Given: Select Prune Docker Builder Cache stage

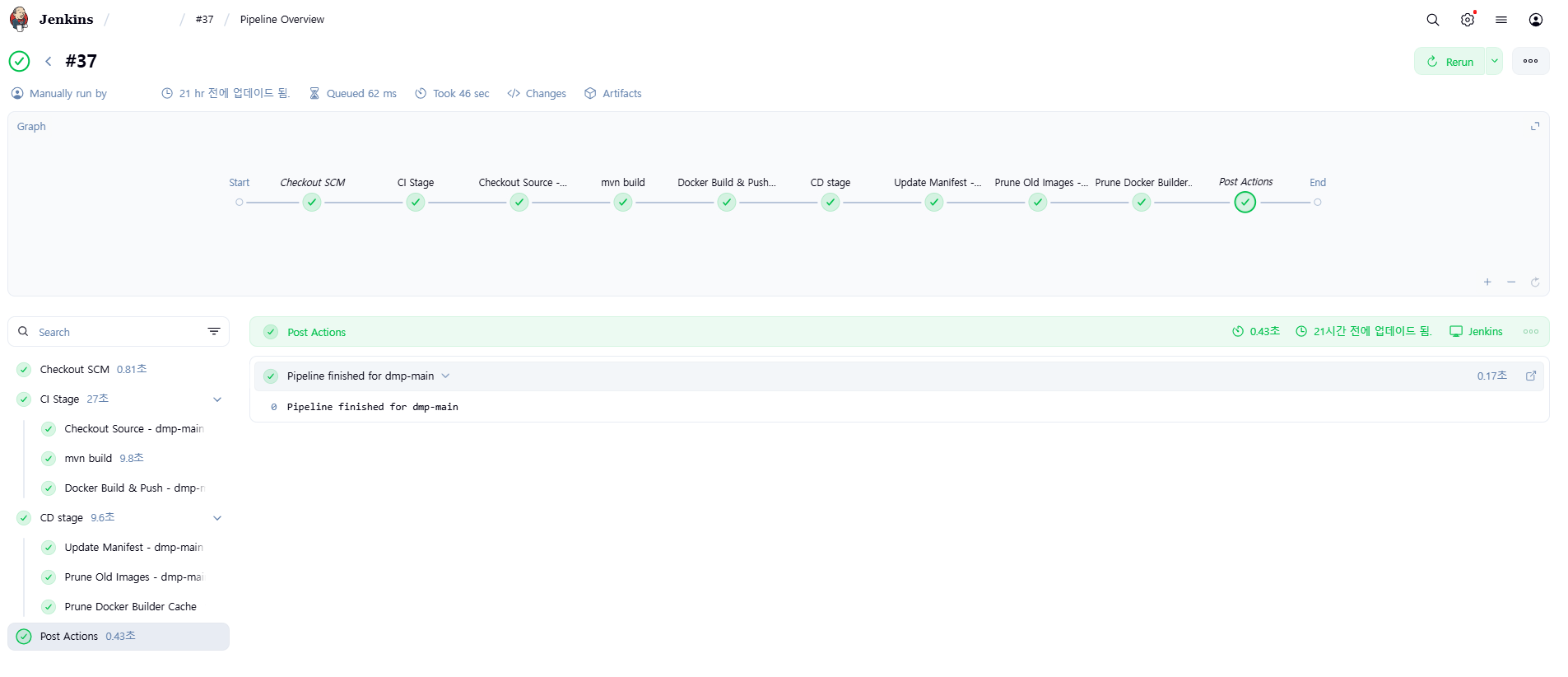Looking at the screenshot, I should pos(130,607).
